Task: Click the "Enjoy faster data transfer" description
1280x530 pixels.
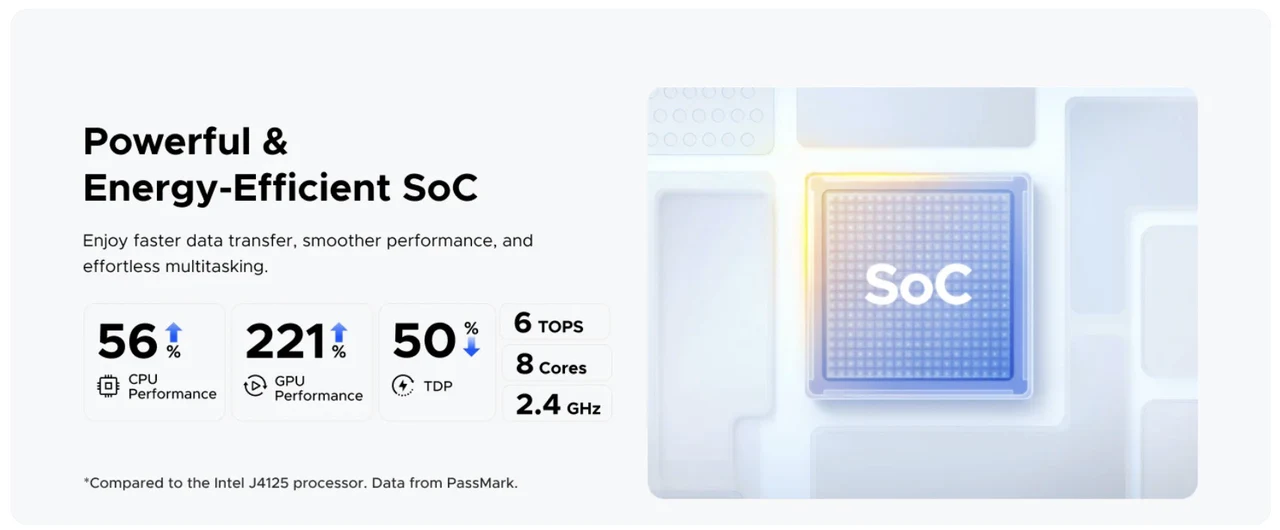Action: click(x=307, y=254)
